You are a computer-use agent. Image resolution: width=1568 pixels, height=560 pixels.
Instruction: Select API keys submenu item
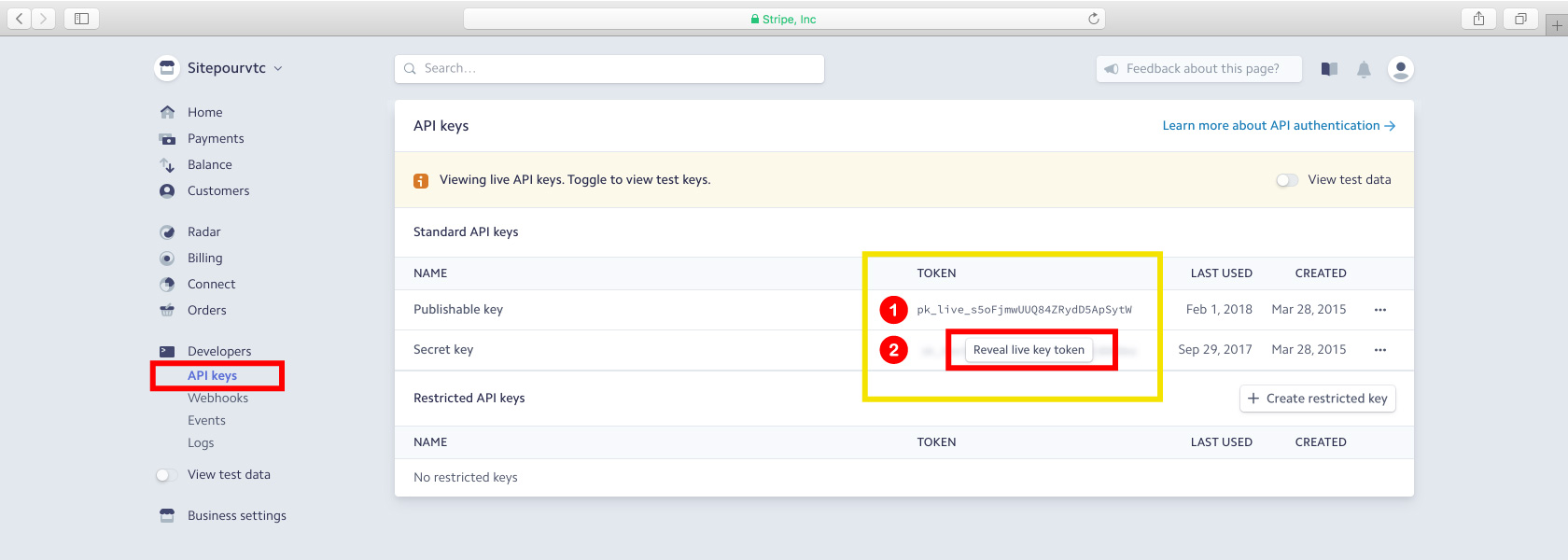[212, 375]
